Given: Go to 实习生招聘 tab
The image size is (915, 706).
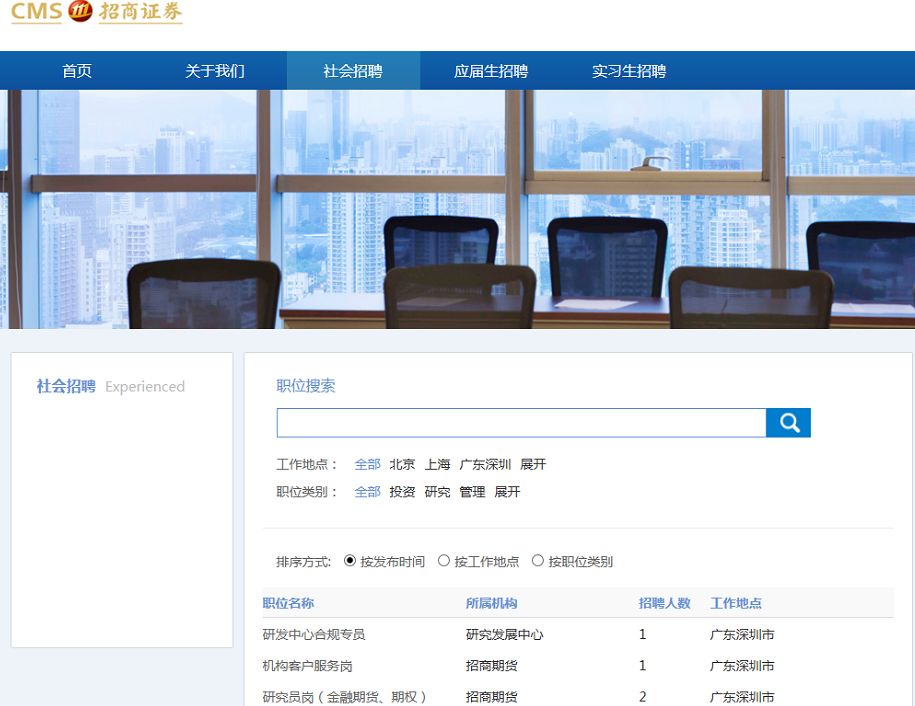Looking at the screenshot, I should 628,71.
